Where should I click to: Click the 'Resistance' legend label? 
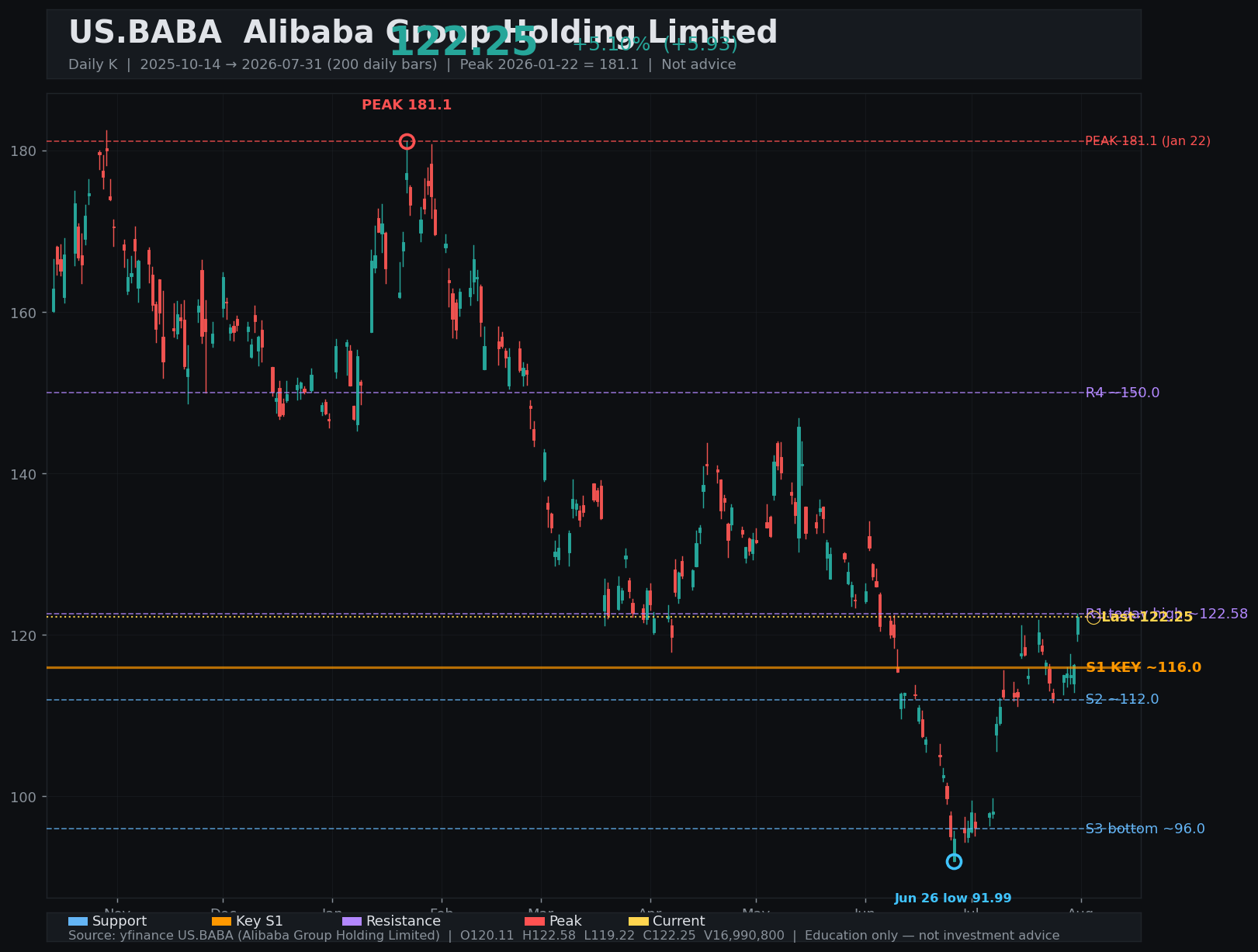click(x=404, y=921)
